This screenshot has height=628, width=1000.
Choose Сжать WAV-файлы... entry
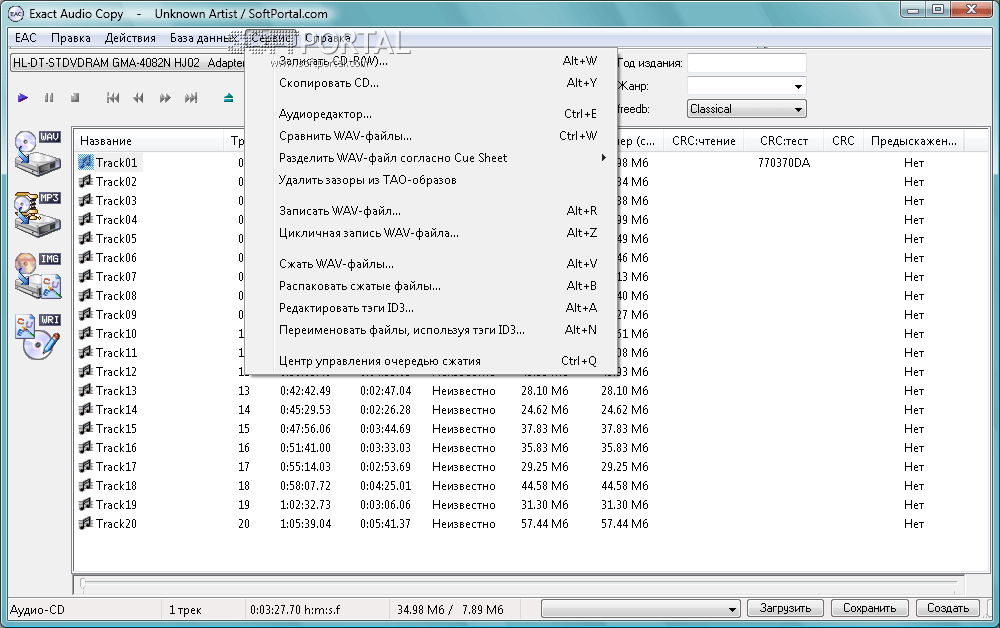point(431,264)
